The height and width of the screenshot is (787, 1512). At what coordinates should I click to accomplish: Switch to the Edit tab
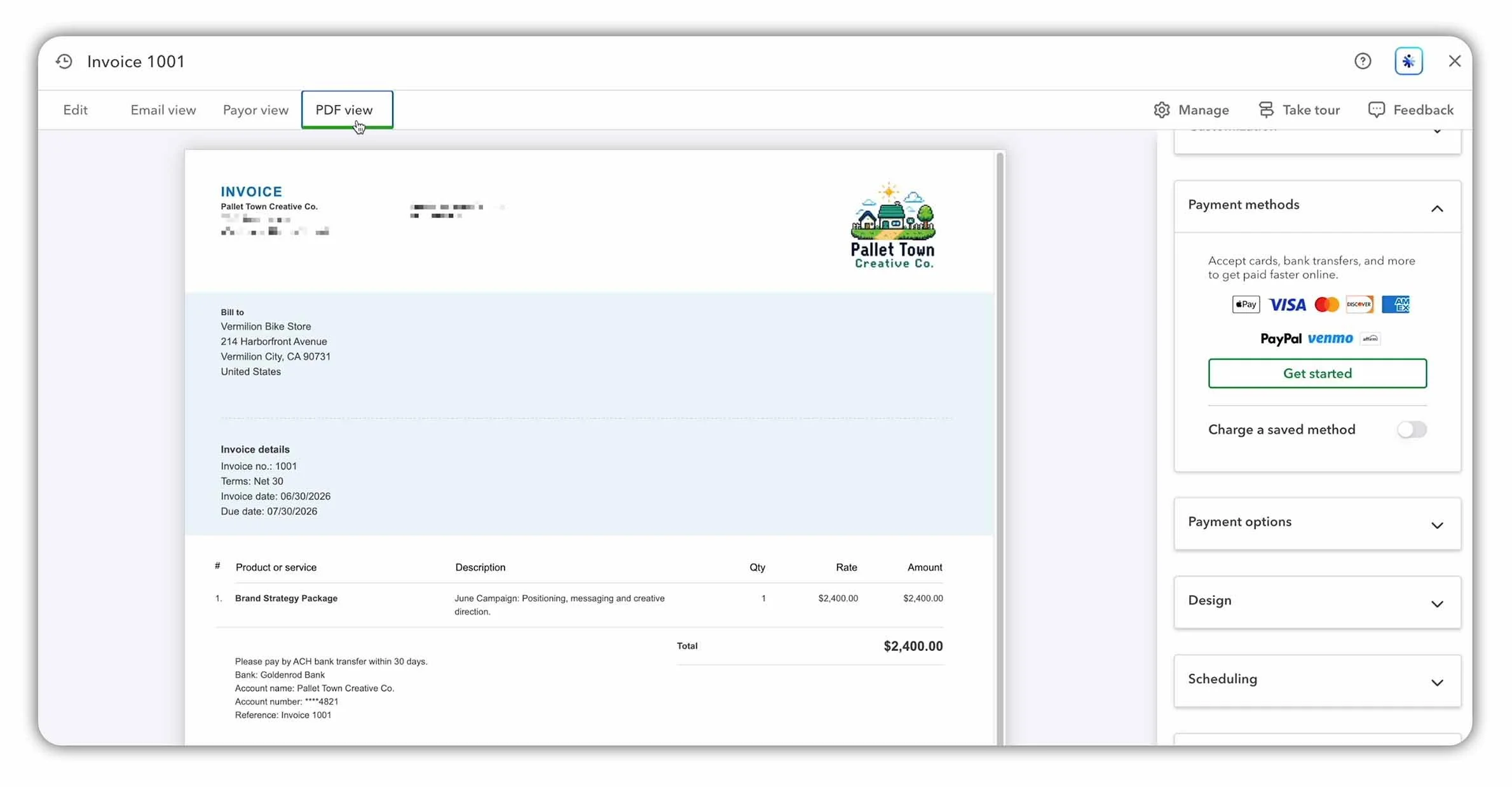coord(75,110)
